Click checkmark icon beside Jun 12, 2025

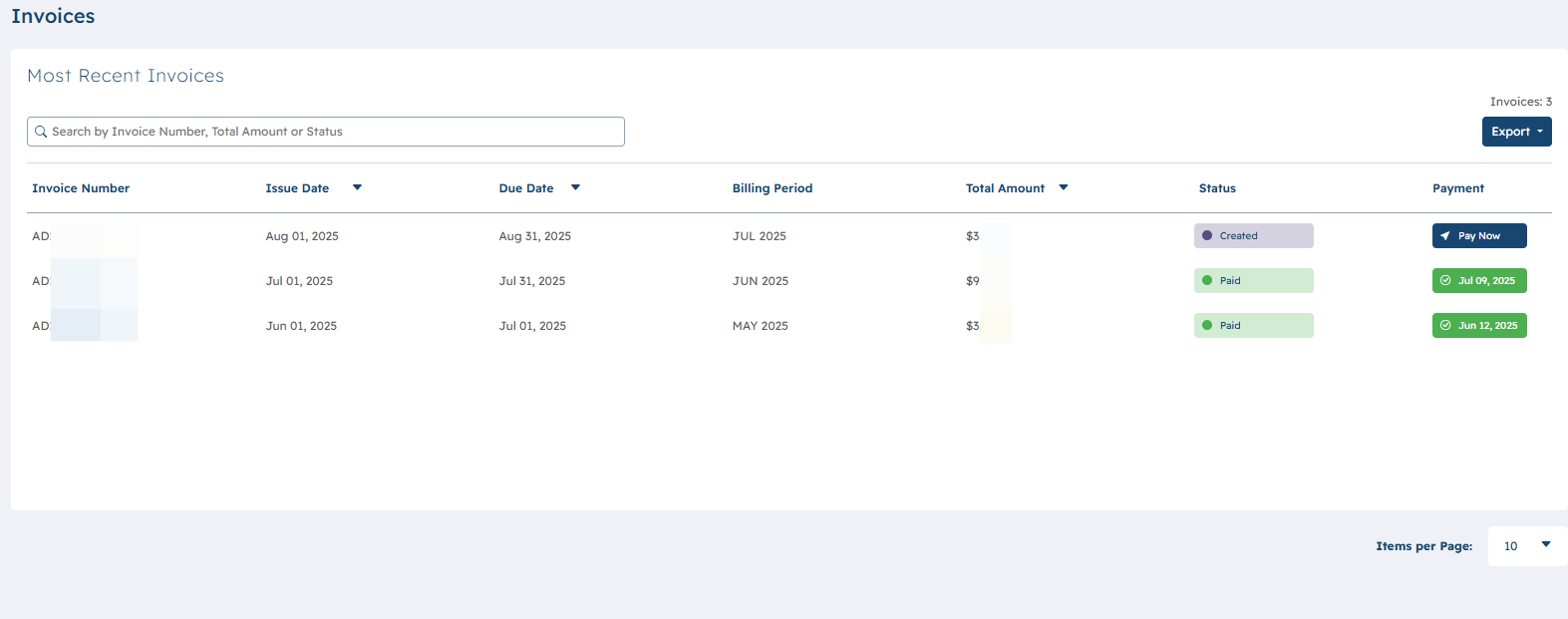[1445, 326]
